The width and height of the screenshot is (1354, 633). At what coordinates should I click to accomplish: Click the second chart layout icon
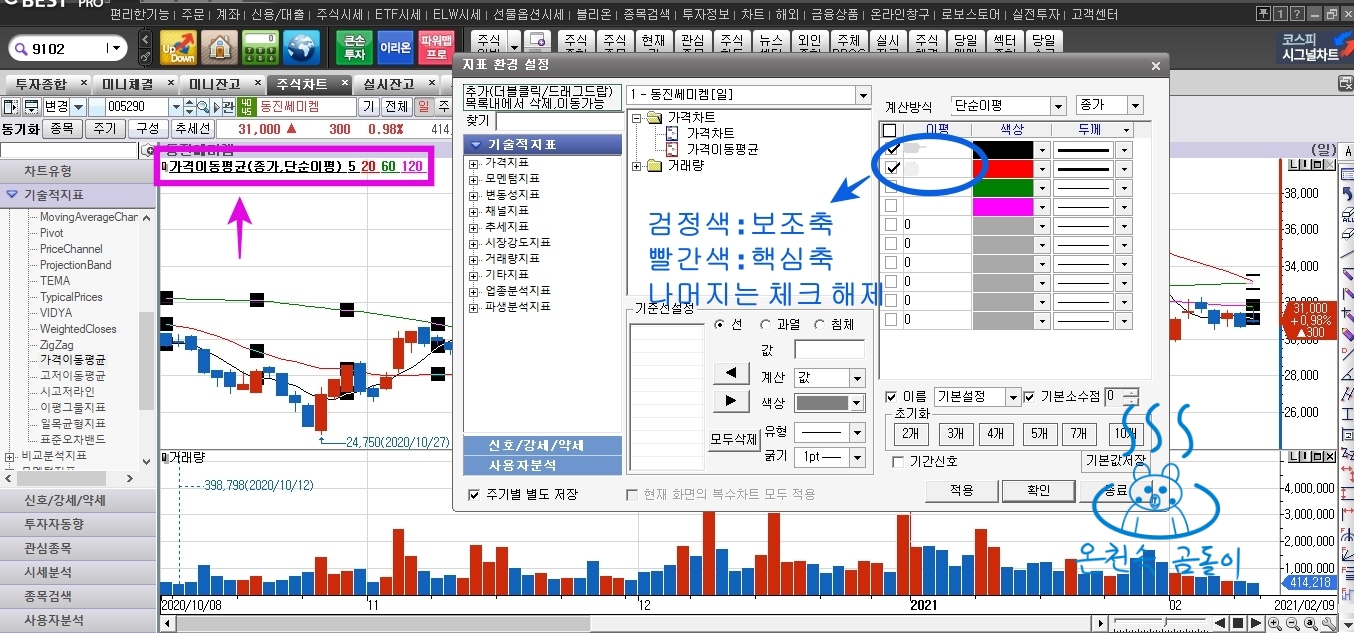click(x=31, y=106)
